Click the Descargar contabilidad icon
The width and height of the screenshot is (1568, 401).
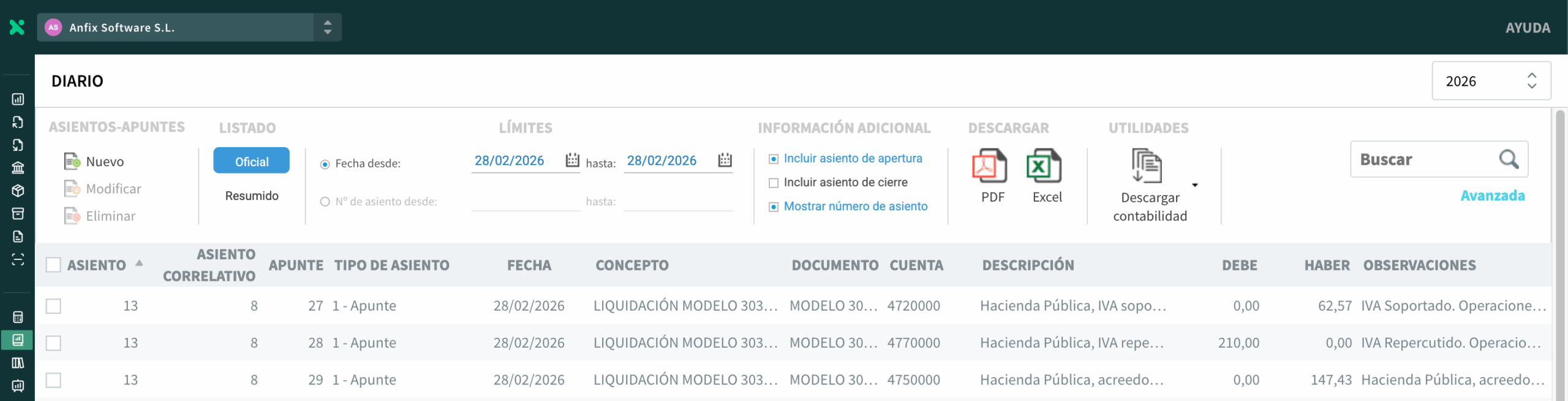[x=1147, y=167]
